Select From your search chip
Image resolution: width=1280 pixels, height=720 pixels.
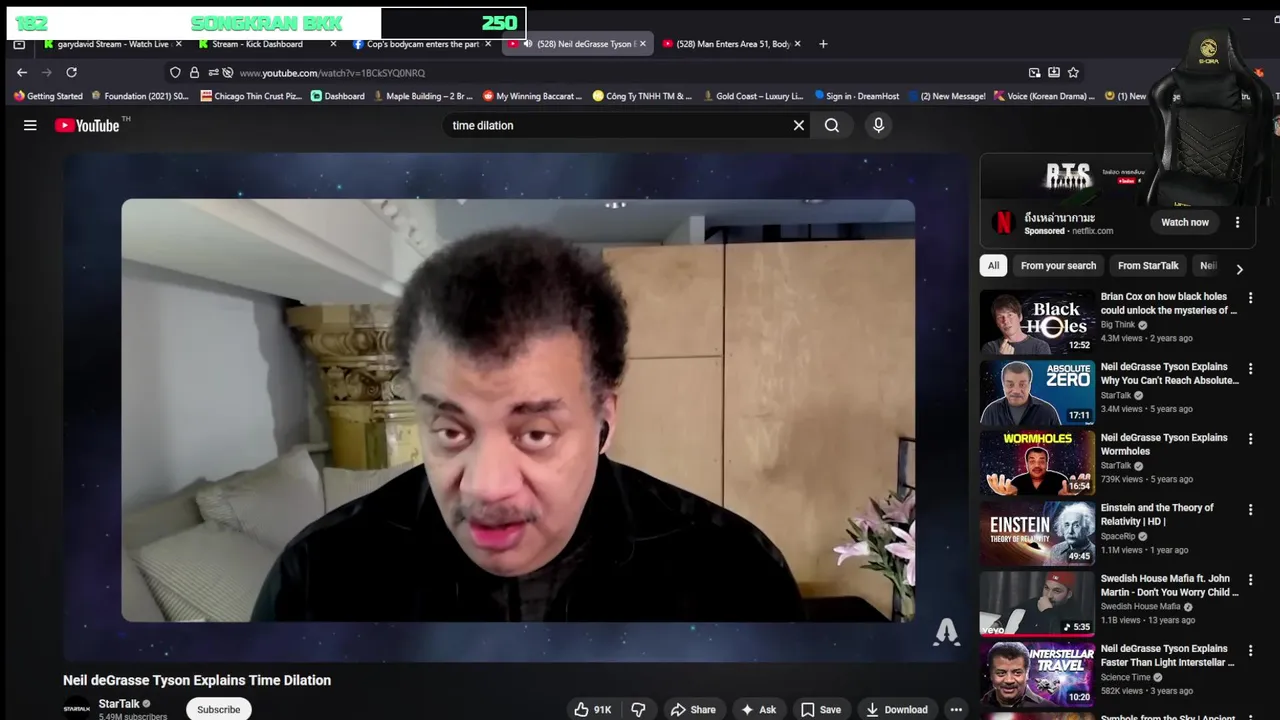coord(1058,266)
